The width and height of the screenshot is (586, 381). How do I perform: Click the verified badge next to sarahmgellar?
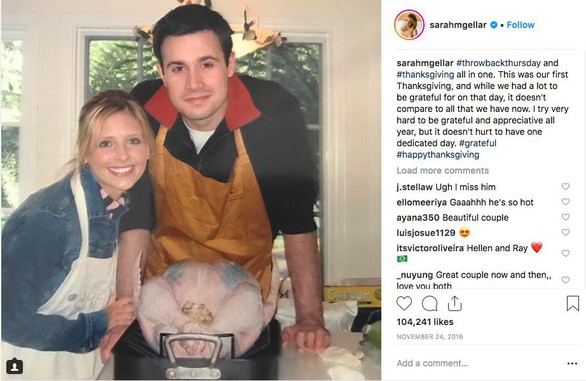[x=494, y=25]
